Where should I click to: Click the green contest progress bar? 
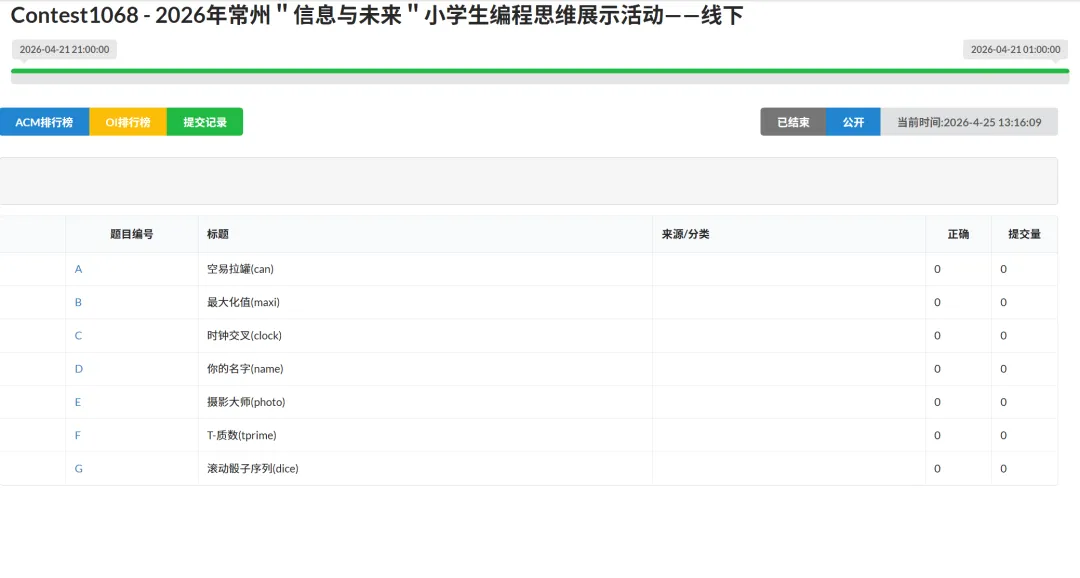(540, 73)
